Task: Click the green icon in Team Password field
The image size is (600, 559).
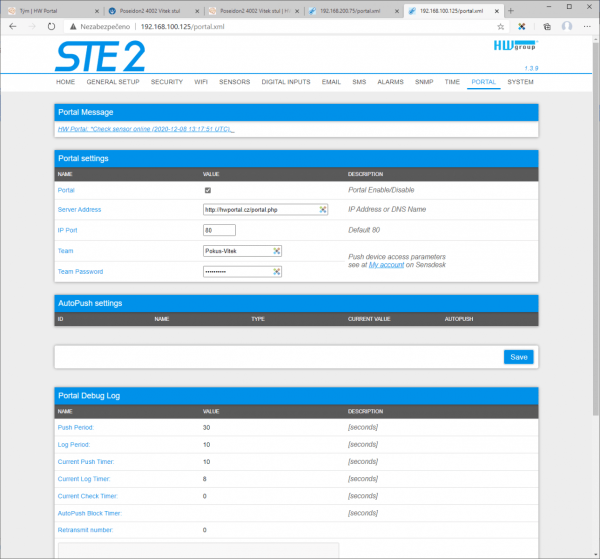Action: [277, 271]
